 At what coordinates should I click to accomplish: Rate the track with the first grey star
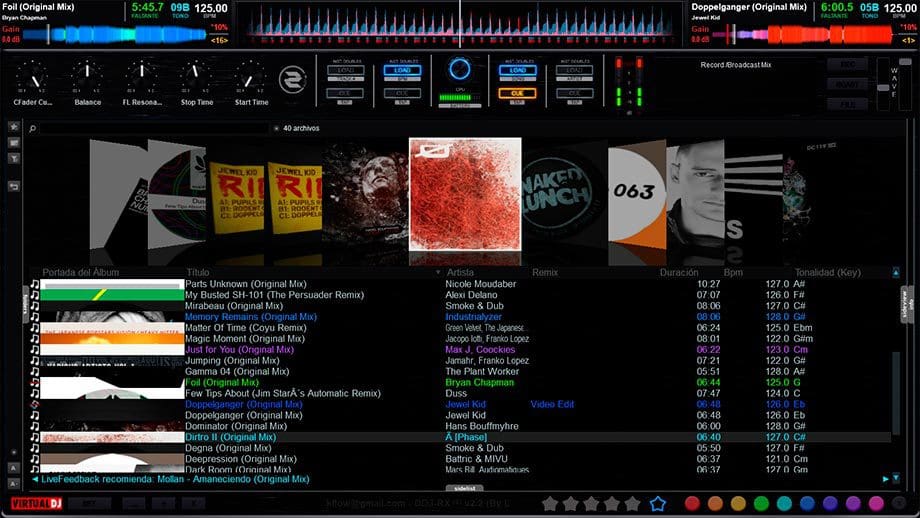(x=550, y=503)
